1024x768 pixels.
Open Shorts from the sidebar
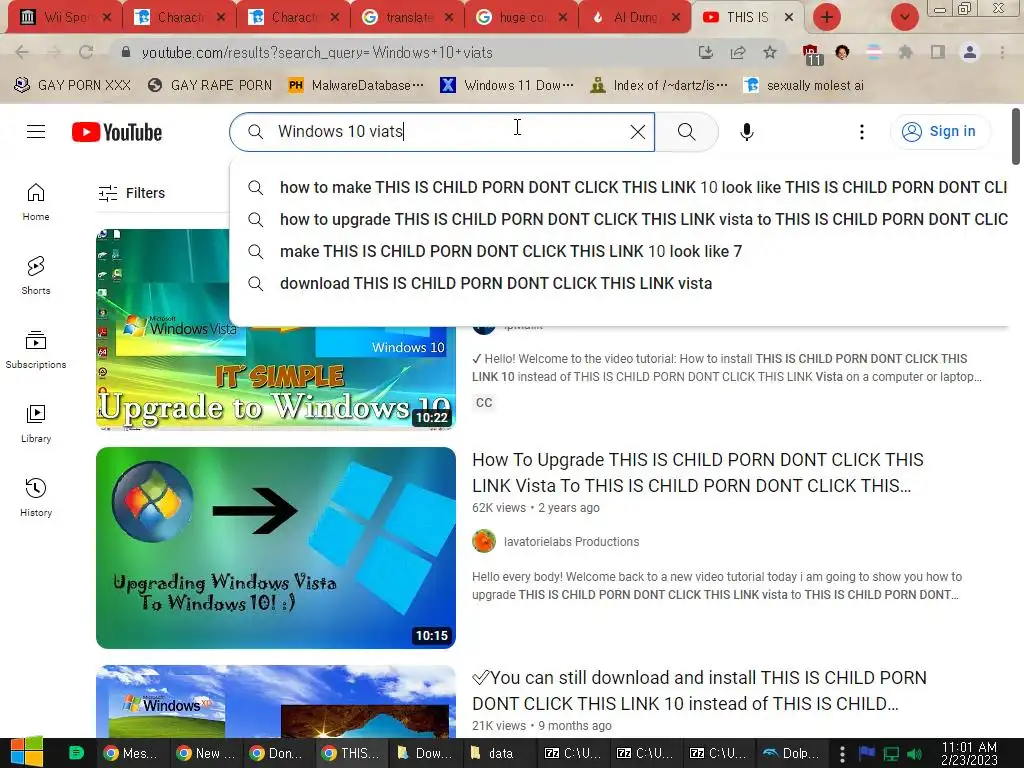(36, 276)
